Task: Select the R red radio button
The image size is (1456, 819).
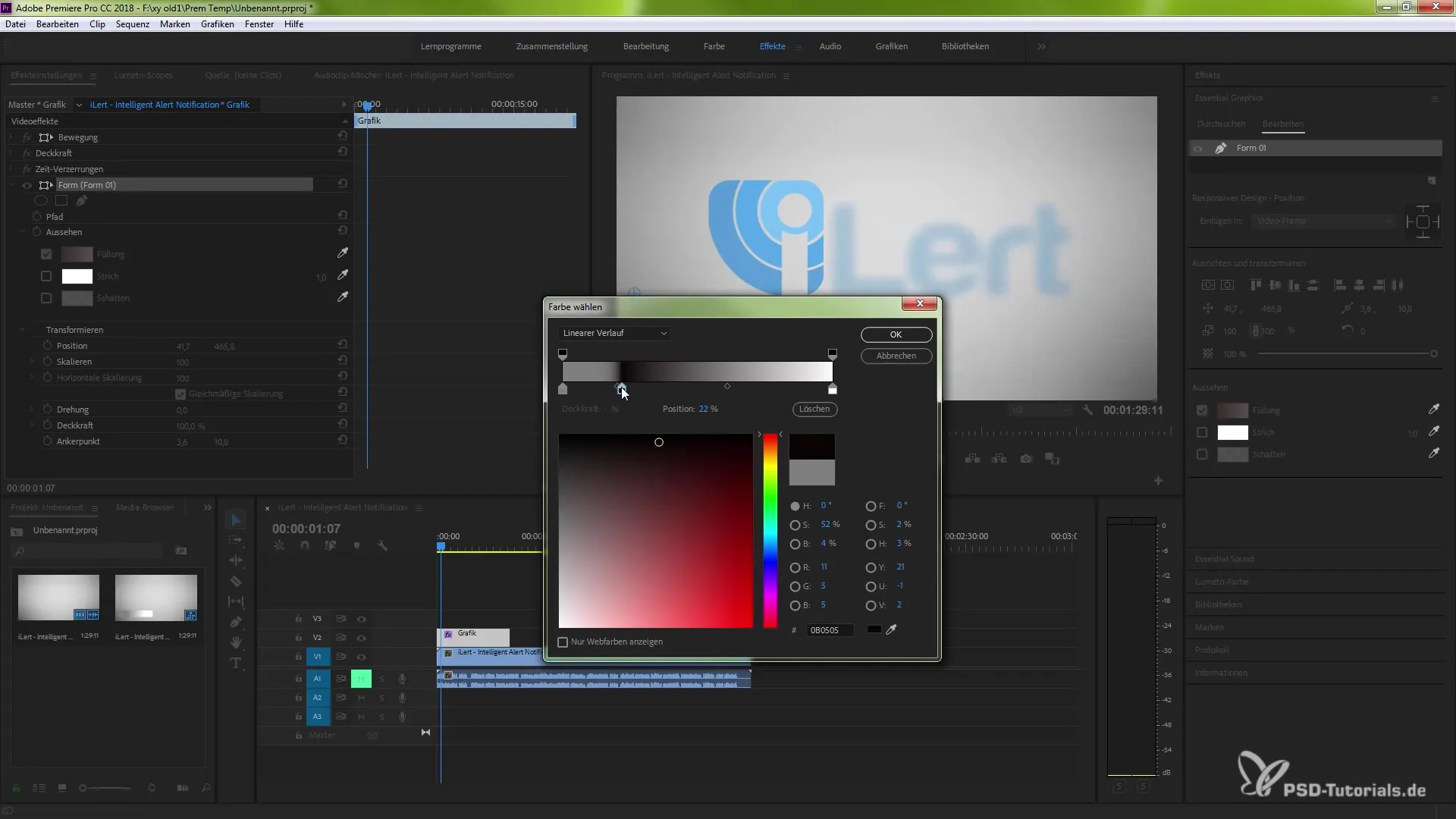Action: pos(795,567)
